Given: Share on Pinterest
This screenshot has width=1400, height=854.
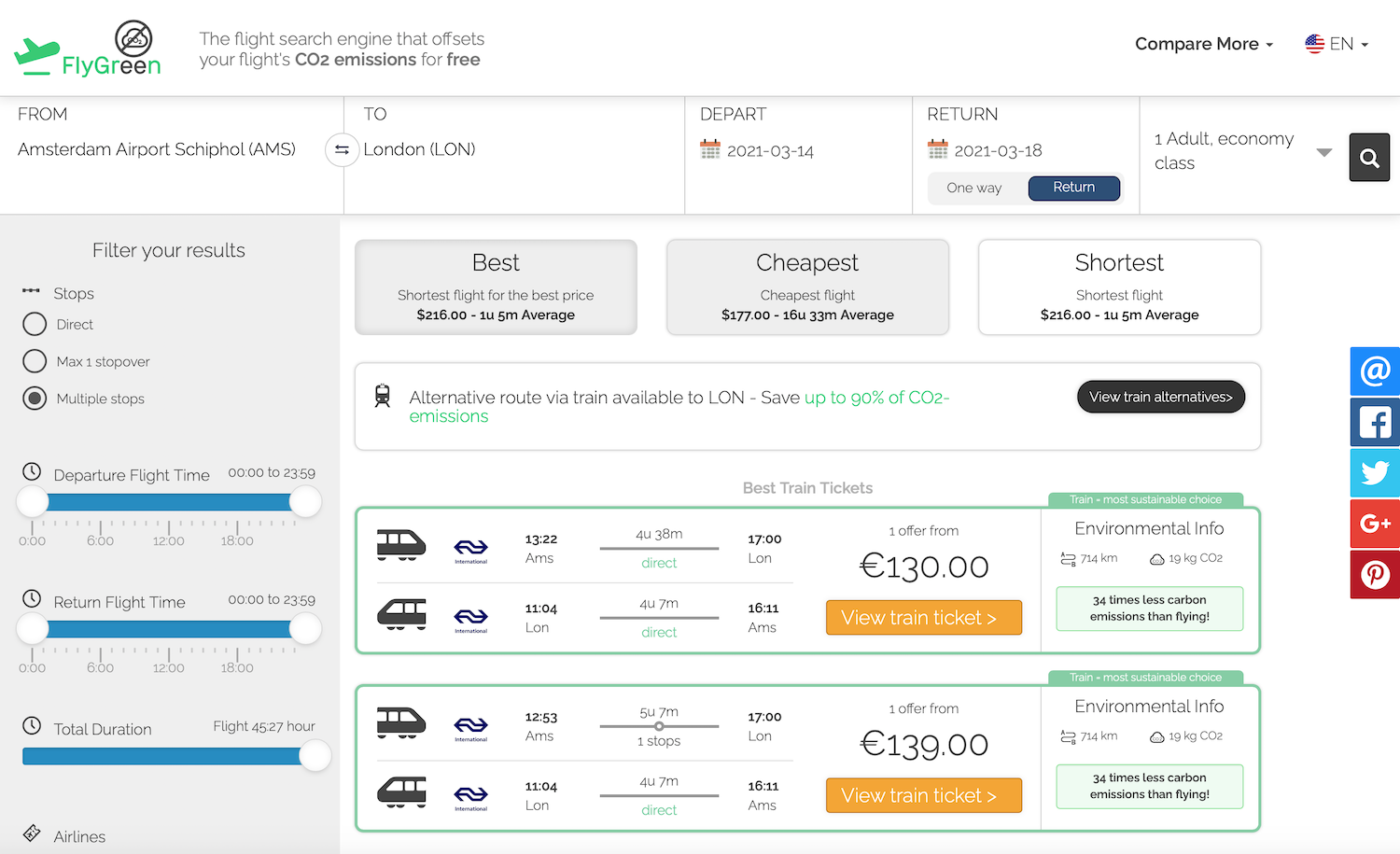Looking at the screenshot, I should click(1375, 574).
